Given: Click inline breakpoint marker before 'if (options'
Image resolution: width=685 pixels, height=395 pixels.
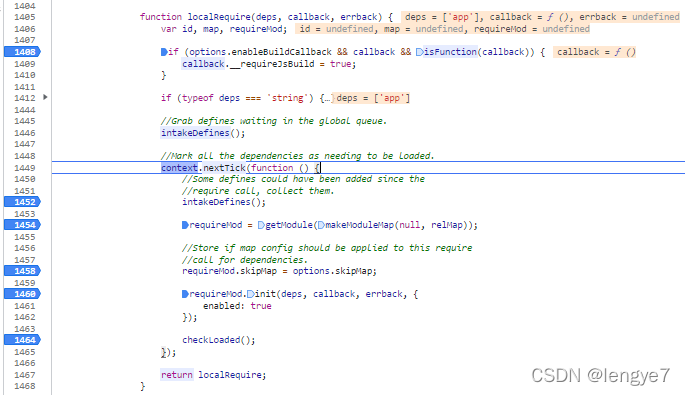Looking at the screenshot, I should [x=164, y=52].
